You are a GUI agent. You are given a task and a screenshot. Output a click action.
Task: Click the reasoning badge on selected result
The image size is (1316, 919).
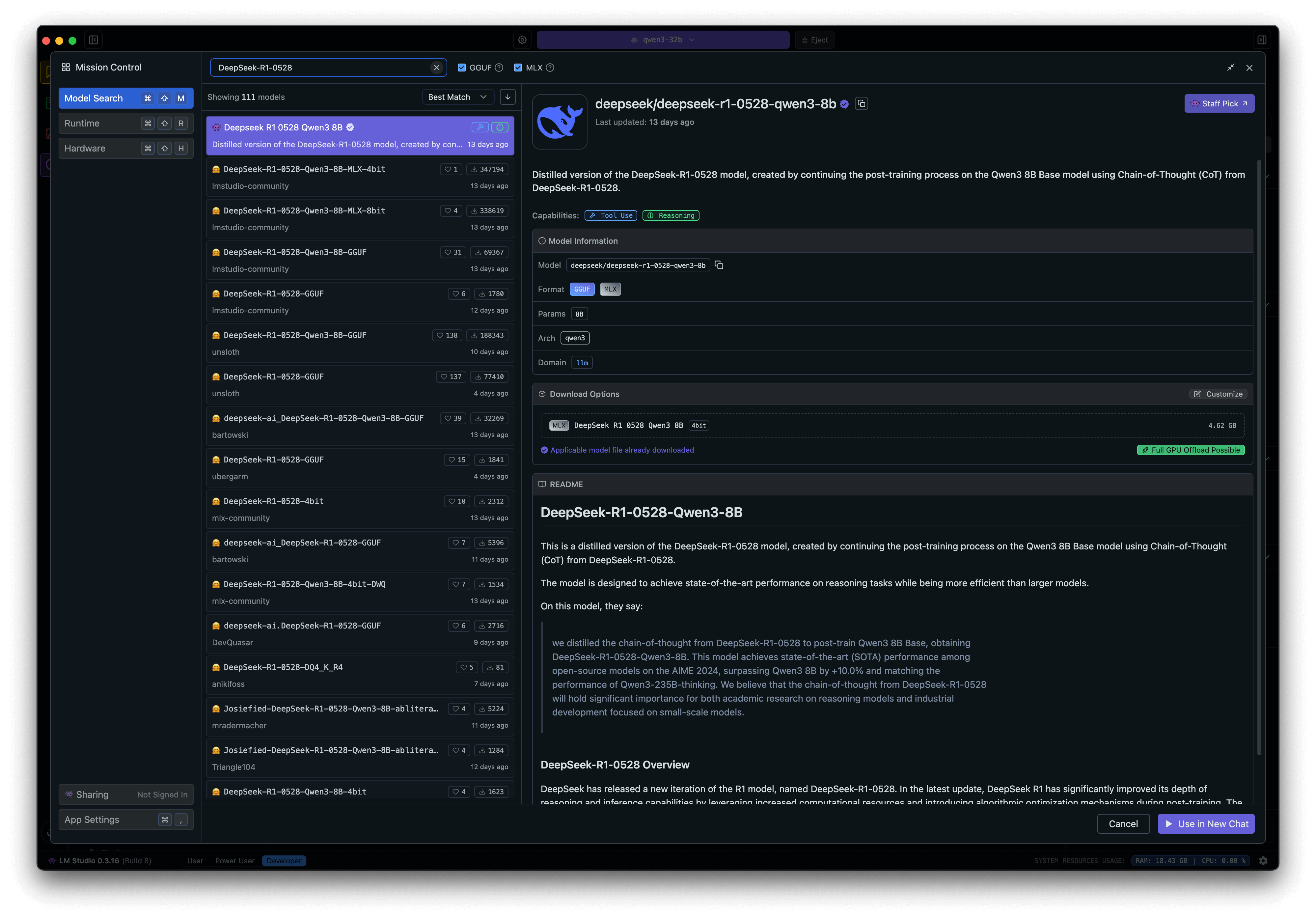tap(500, 127)
